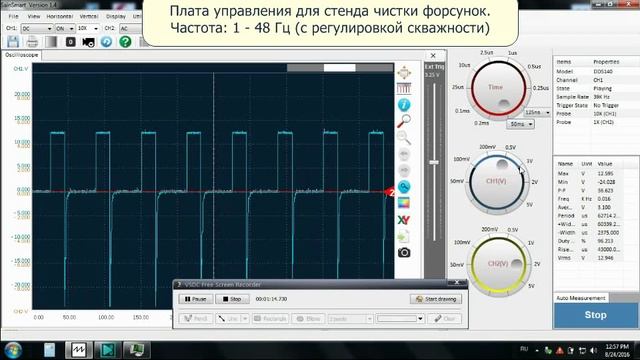The height and width of the screenshot is (360, 640).
Task: Open the CH1 DC coupling dropdown
Action: point(37,29)
